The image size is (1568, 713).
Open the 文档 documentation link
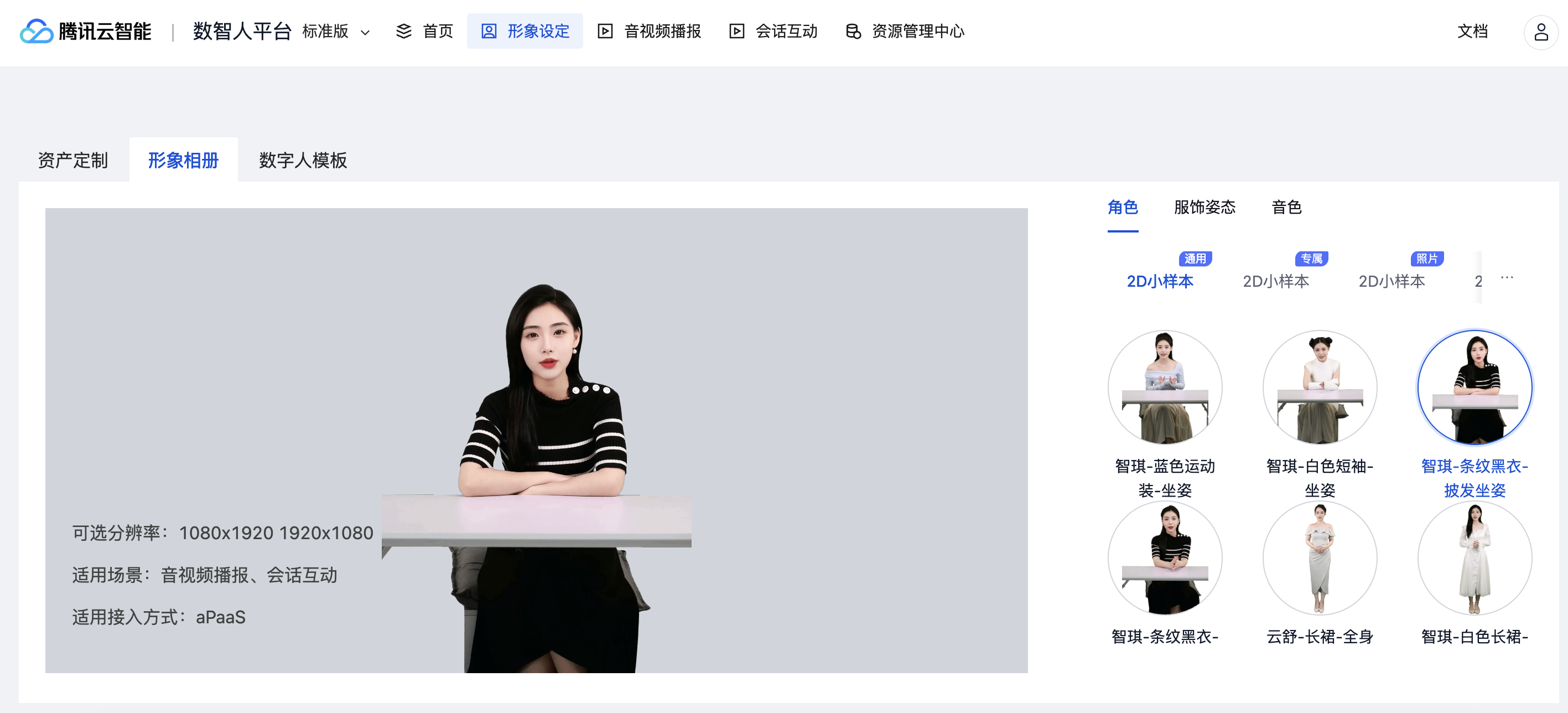click(x=1472, y=31)
